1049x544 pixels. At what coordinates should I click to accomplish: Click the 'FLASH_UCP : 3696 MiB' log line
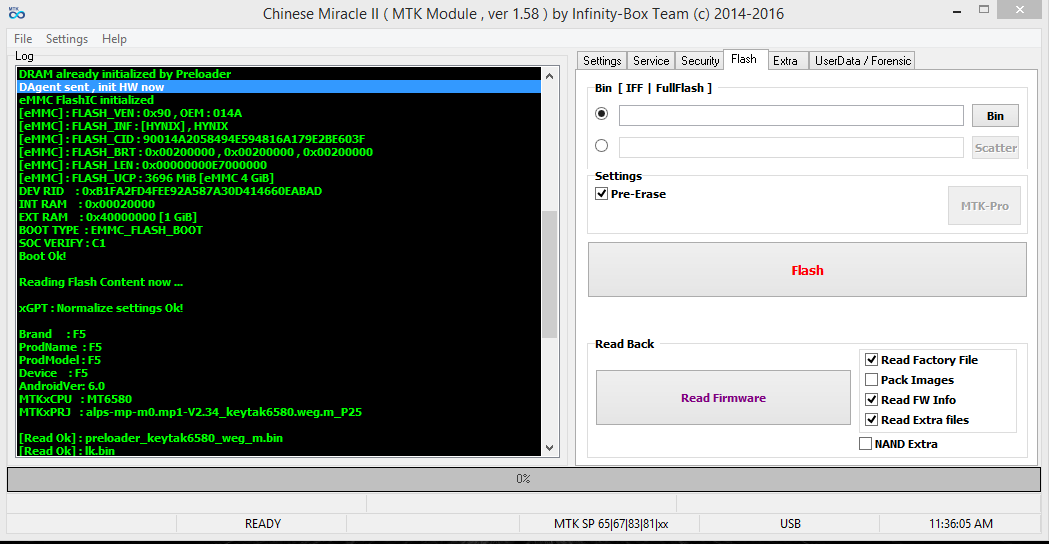[x=146, y=178]
